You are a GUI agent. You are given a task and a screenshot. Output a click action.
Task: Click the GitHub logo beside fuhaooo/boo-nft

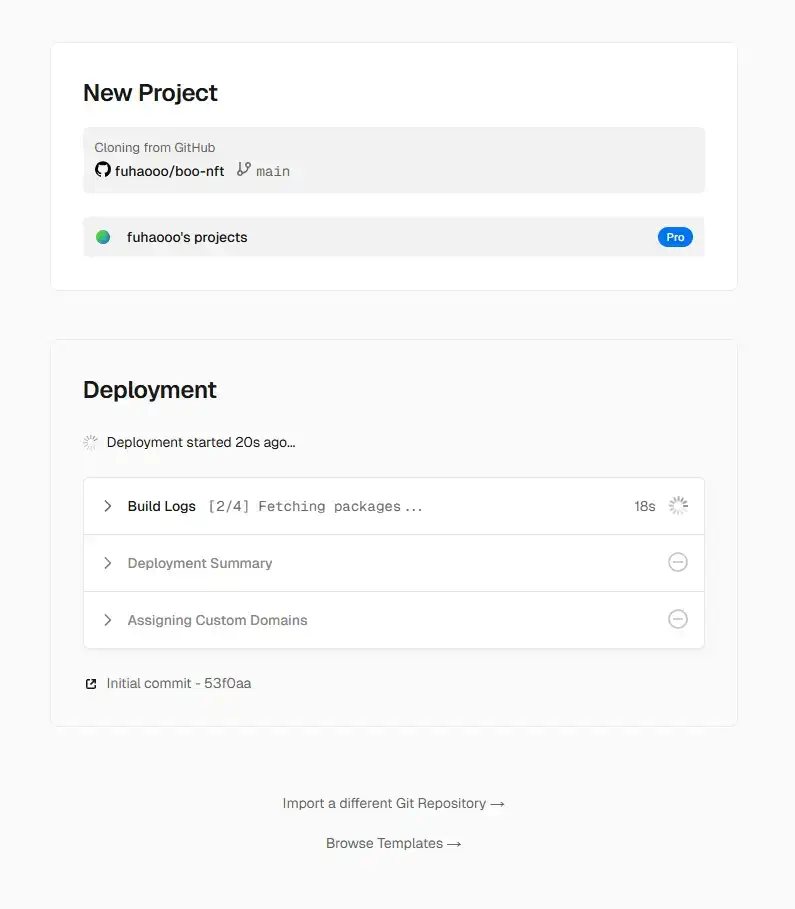point(103,169)
